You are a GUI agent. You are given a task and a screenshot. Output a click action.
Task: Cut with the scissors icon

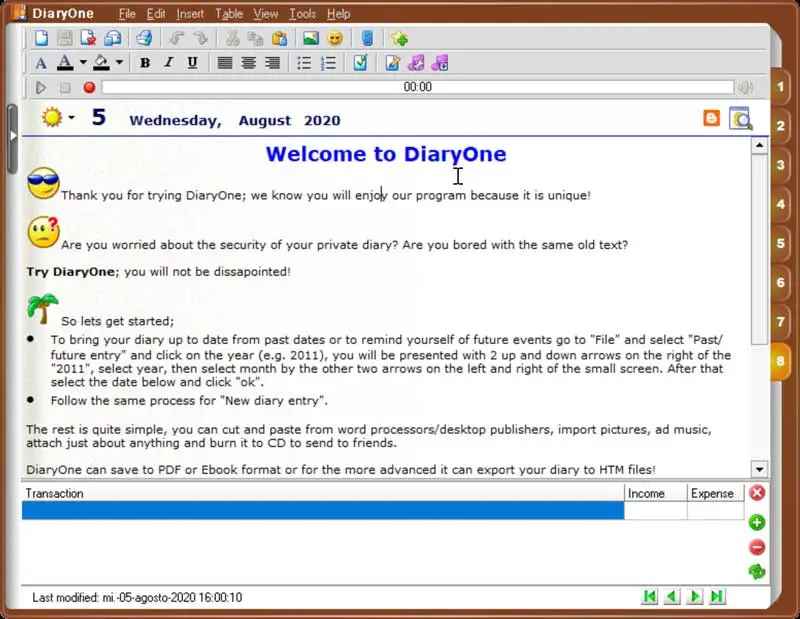pos(232,38)
